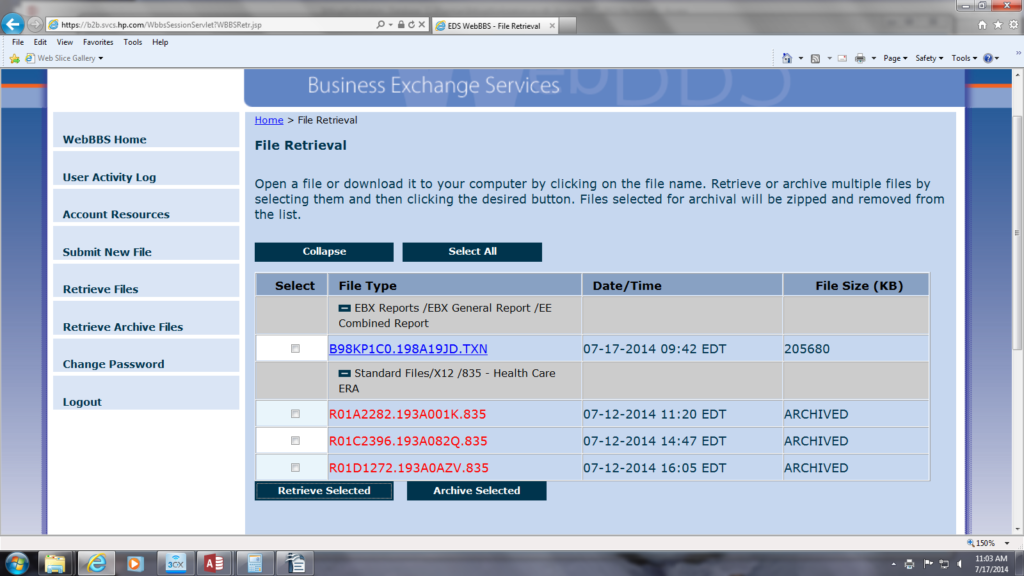Collapse the EBX Reports group
Image resolution: width=1024 pixels, height=576 pixels.
(x=344, y=308)
